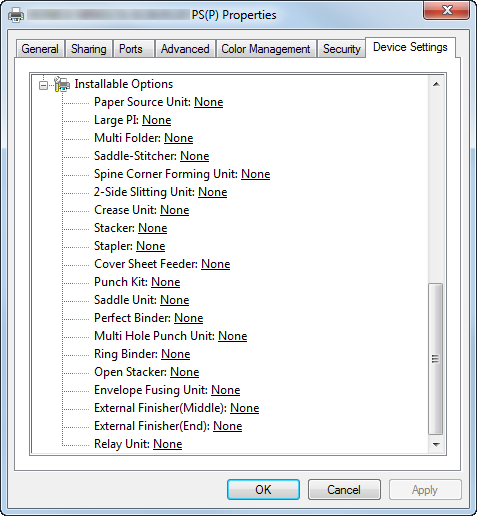
Task: Click the scrollbar down arrow
Action: (x=436, y=444)
